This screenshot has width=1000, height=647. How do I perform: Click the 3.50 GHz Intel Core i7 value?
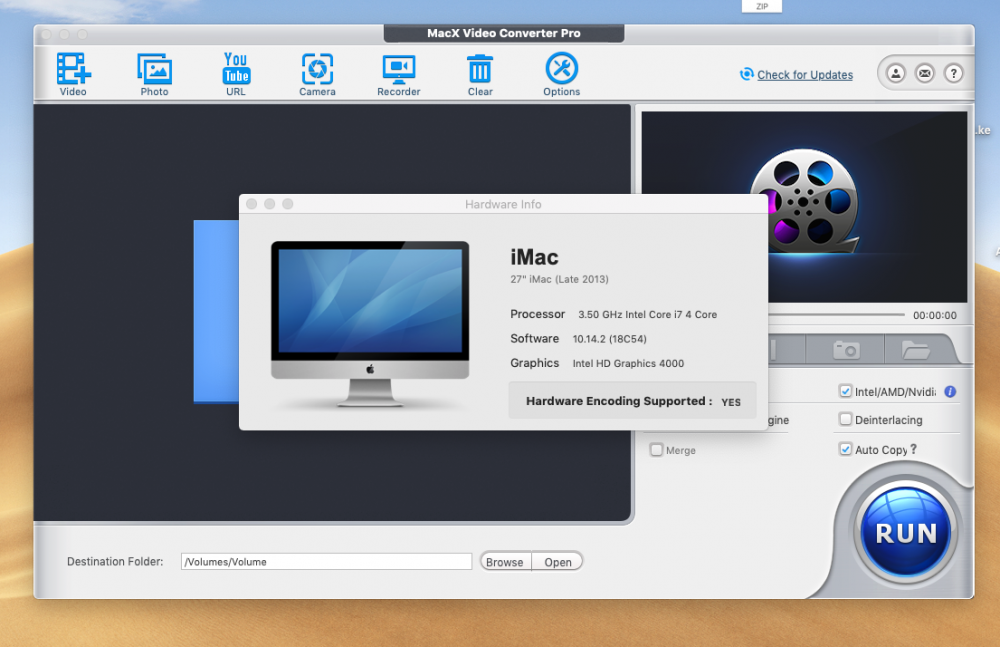(x=647, y=315)
